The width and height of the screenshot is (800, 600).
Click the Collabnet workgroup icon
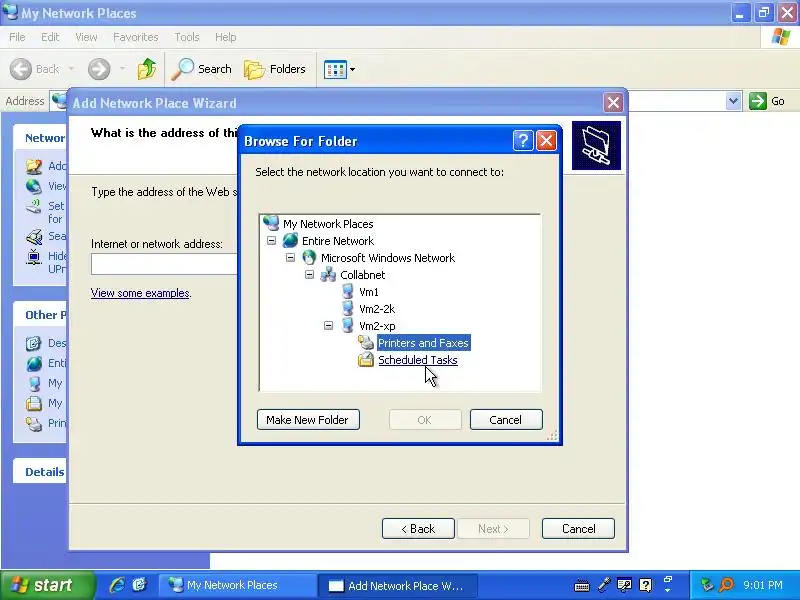(328, 274)
